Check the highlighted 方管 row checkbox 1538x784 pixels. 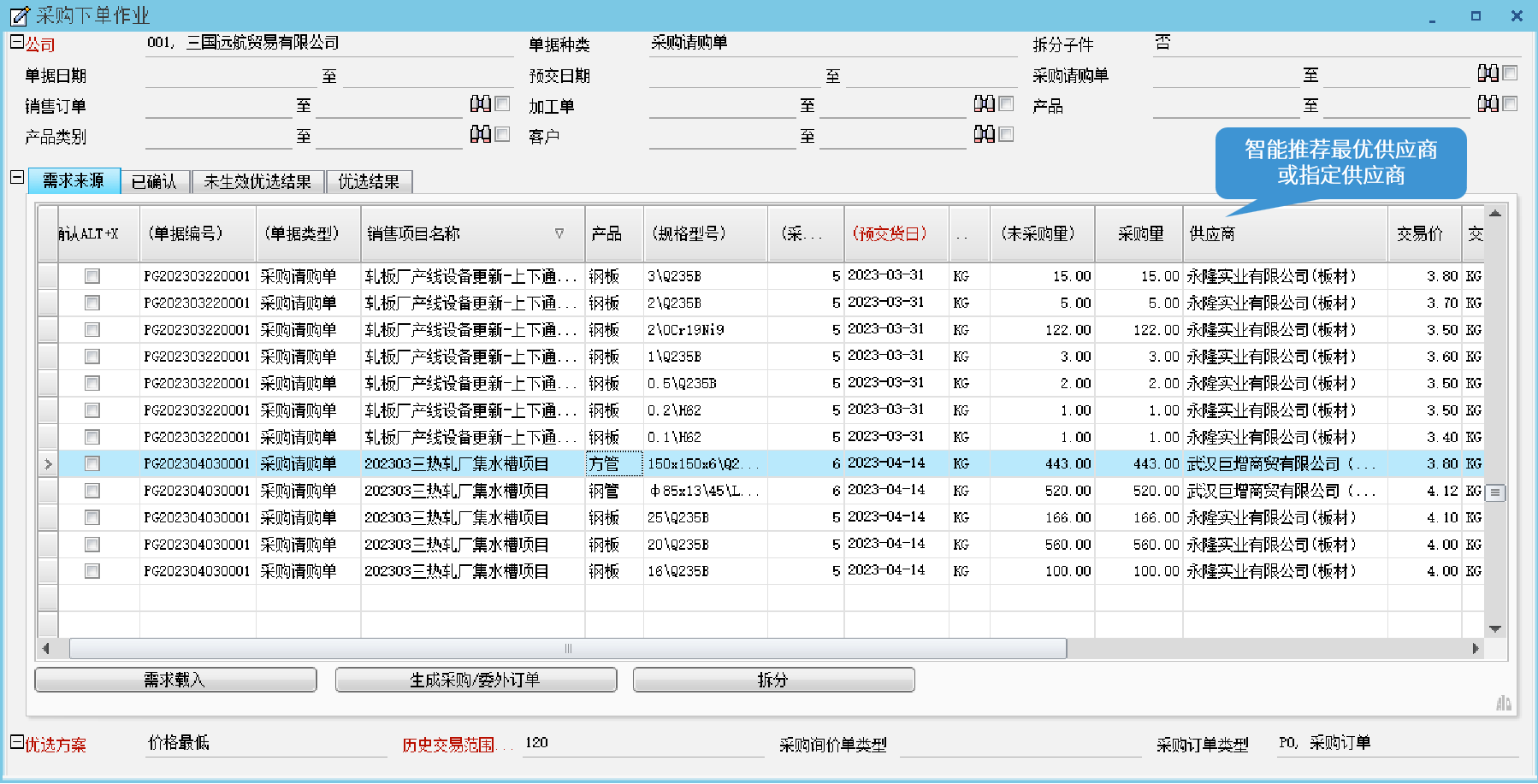[92, 463]
